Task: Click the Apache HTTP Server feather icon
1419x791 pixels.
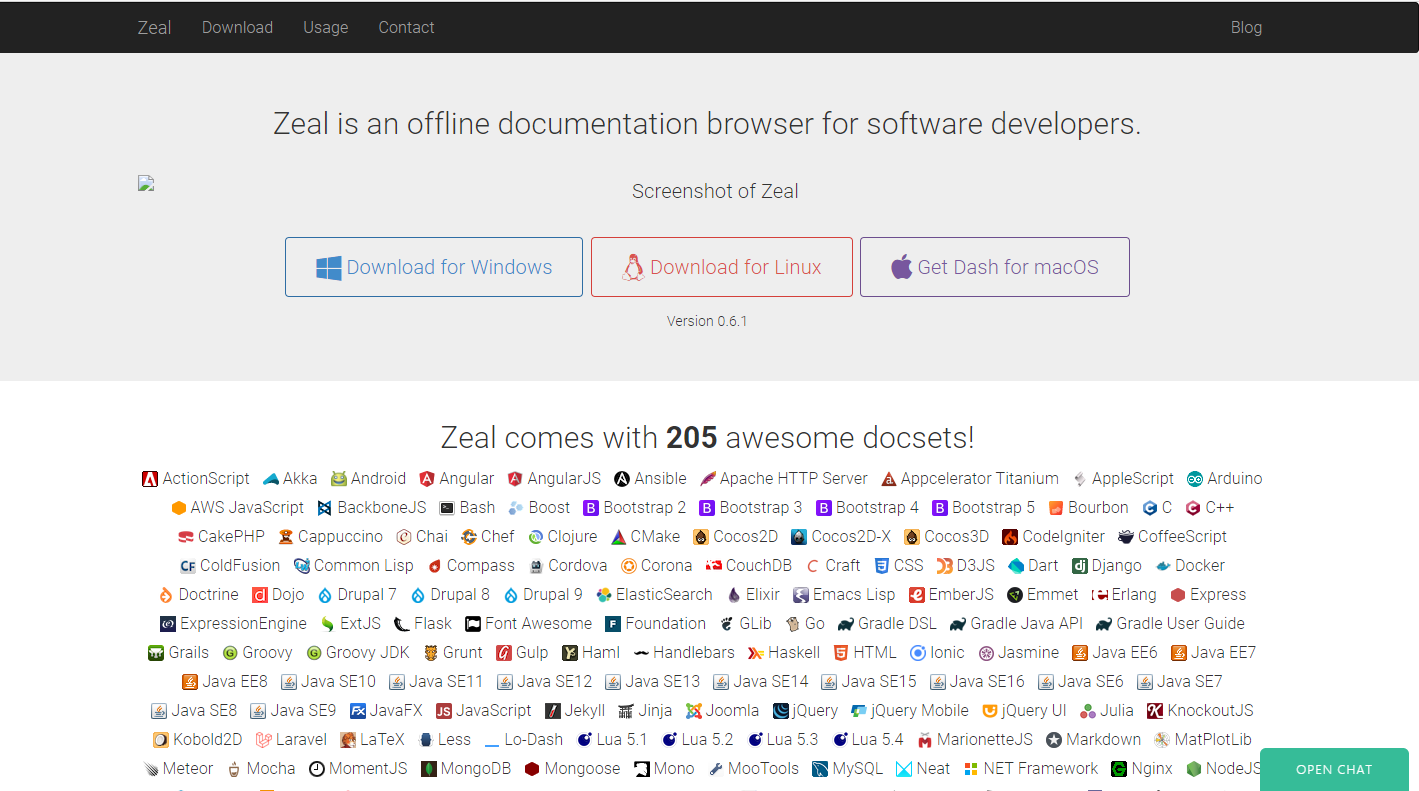Action: pos(708,479)
